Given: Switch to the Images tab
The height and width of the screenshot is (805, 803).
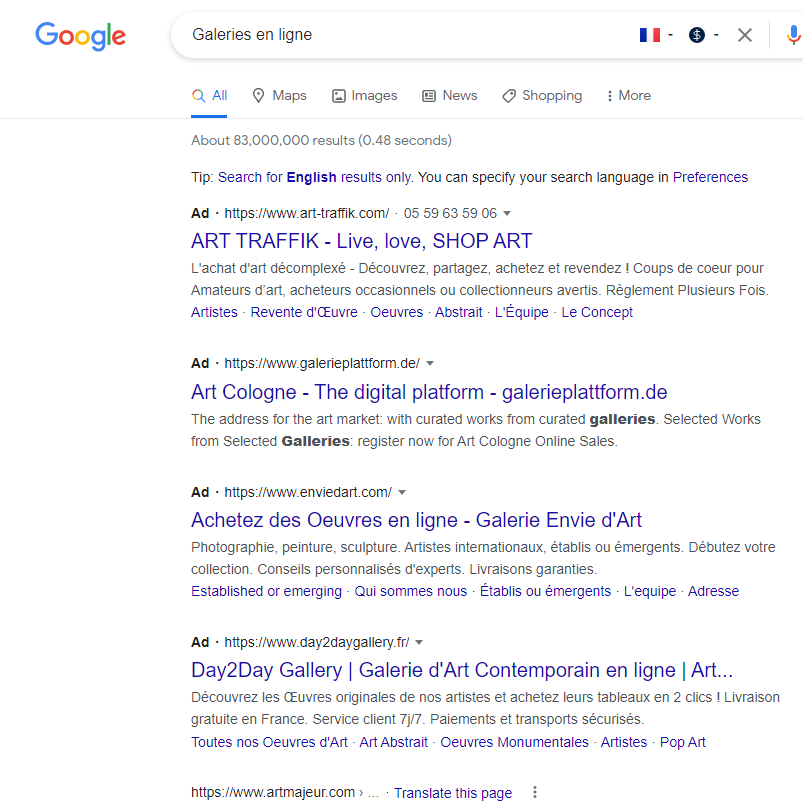Looking at the screenshot, I should (365, 95).
